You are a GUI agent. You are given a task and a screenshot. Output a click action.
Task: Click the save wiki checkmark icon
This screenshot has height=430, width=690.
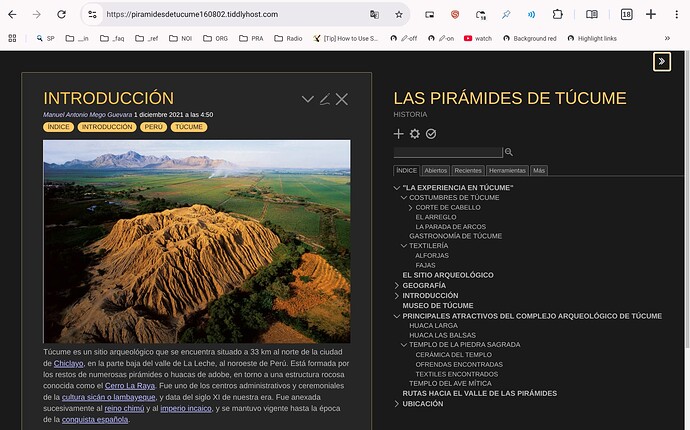click(x=431, y=134)
